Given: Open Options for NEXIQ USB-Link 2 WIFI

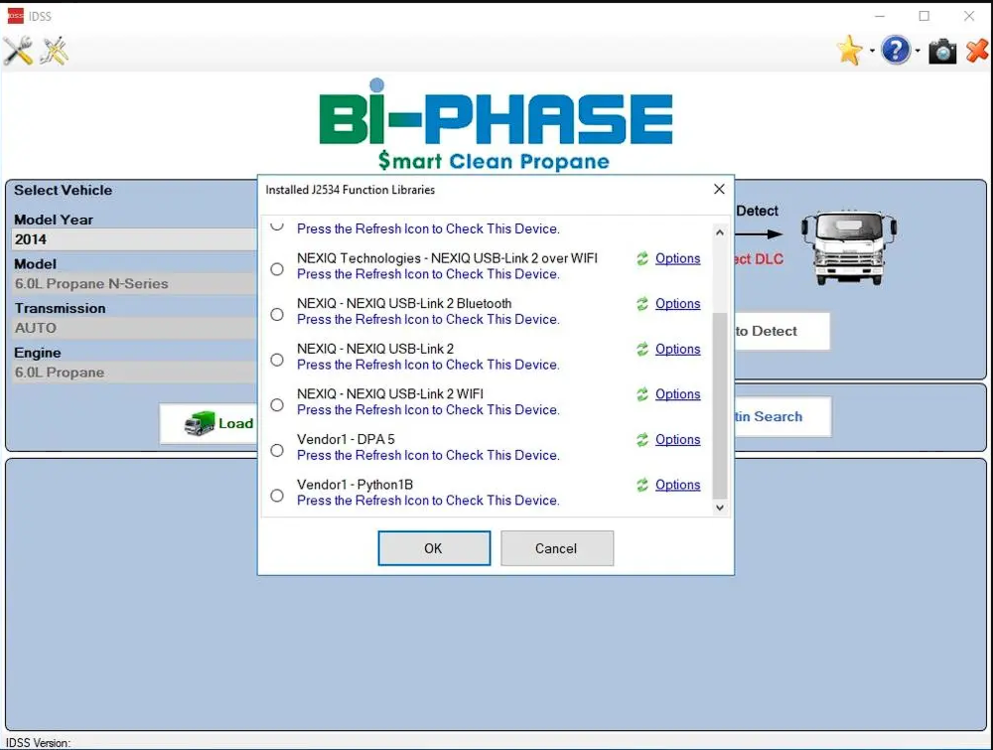Looking at the screenshot, I should pyautogui.click(x=677, y=394).
